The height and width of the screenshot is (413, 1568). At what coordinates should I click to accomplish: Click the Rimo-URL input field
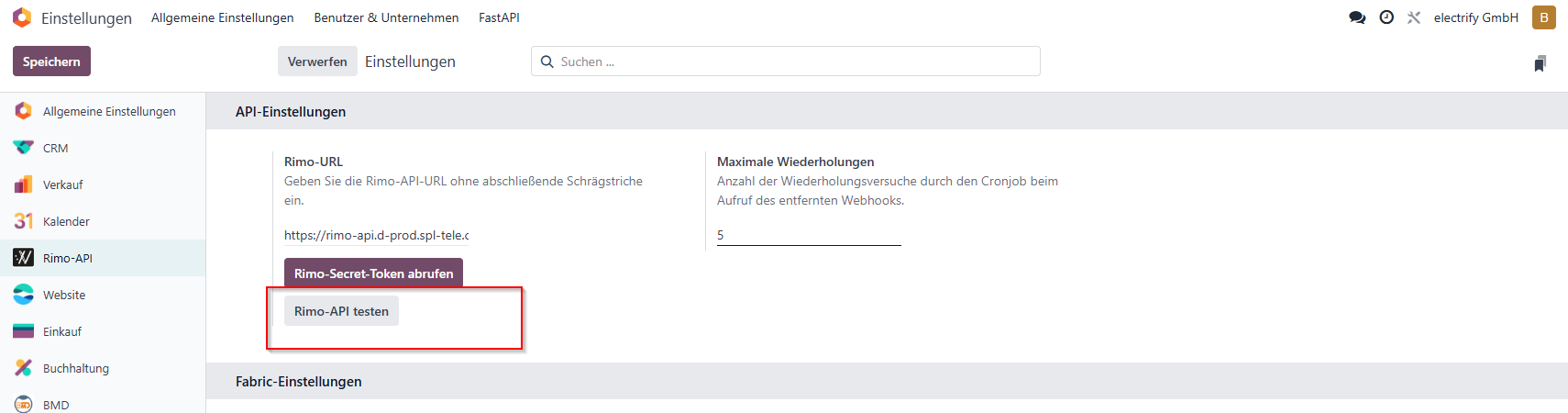point(377,235)
